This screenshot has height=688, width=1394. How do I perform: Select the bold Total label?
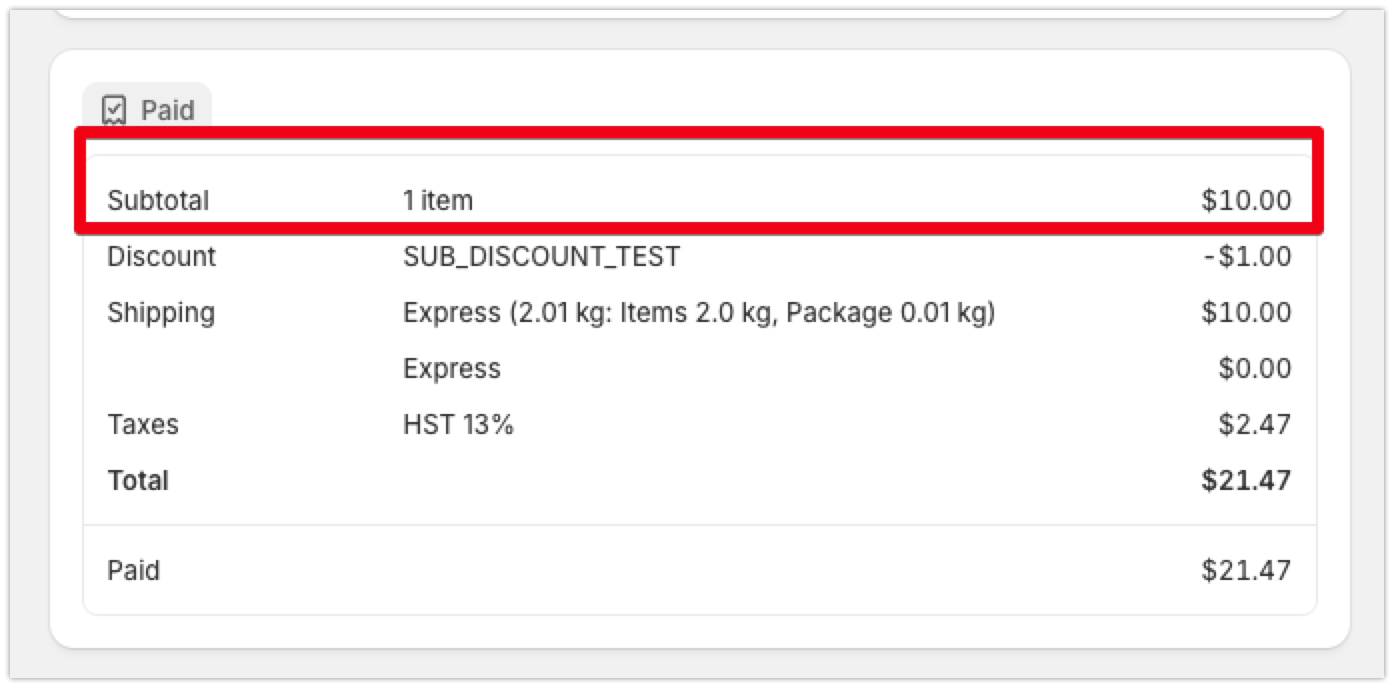(138, 481)
